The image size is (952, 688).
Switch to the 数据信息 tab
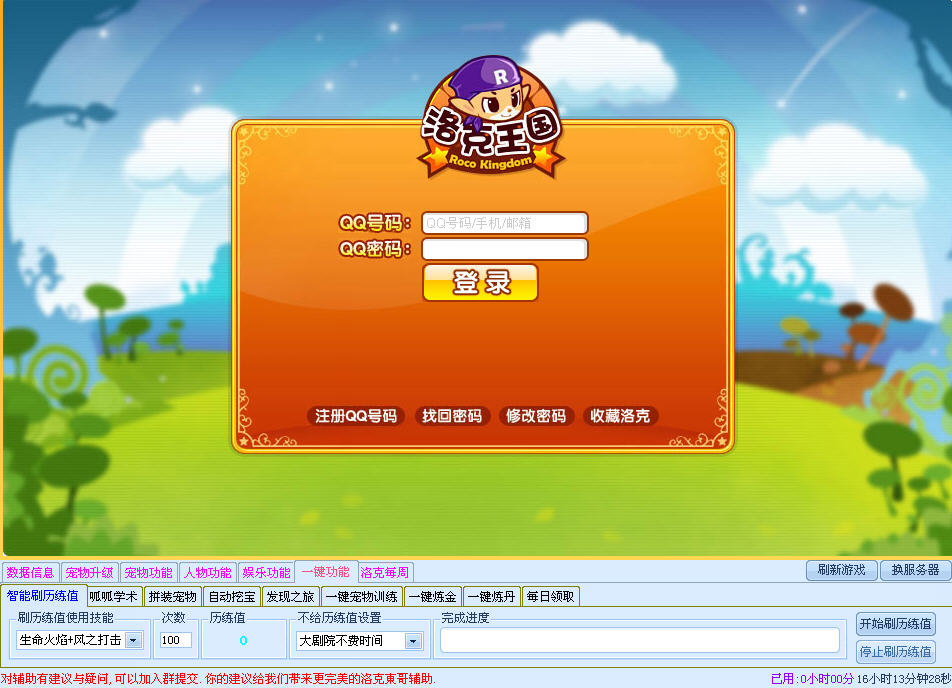click(x=30, y=573)
